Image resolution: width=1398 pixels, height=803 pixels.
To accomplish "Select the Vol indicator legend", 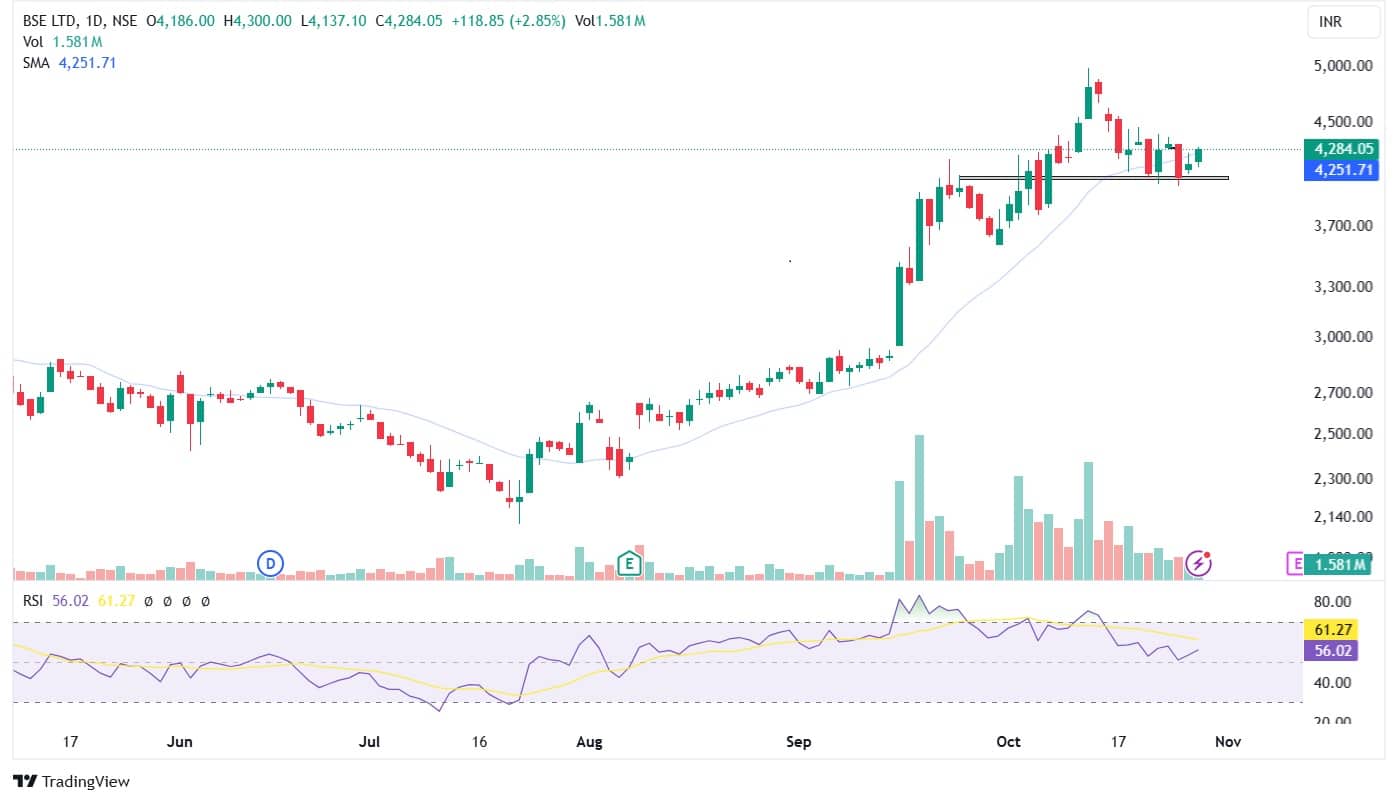I will point(33,42).
